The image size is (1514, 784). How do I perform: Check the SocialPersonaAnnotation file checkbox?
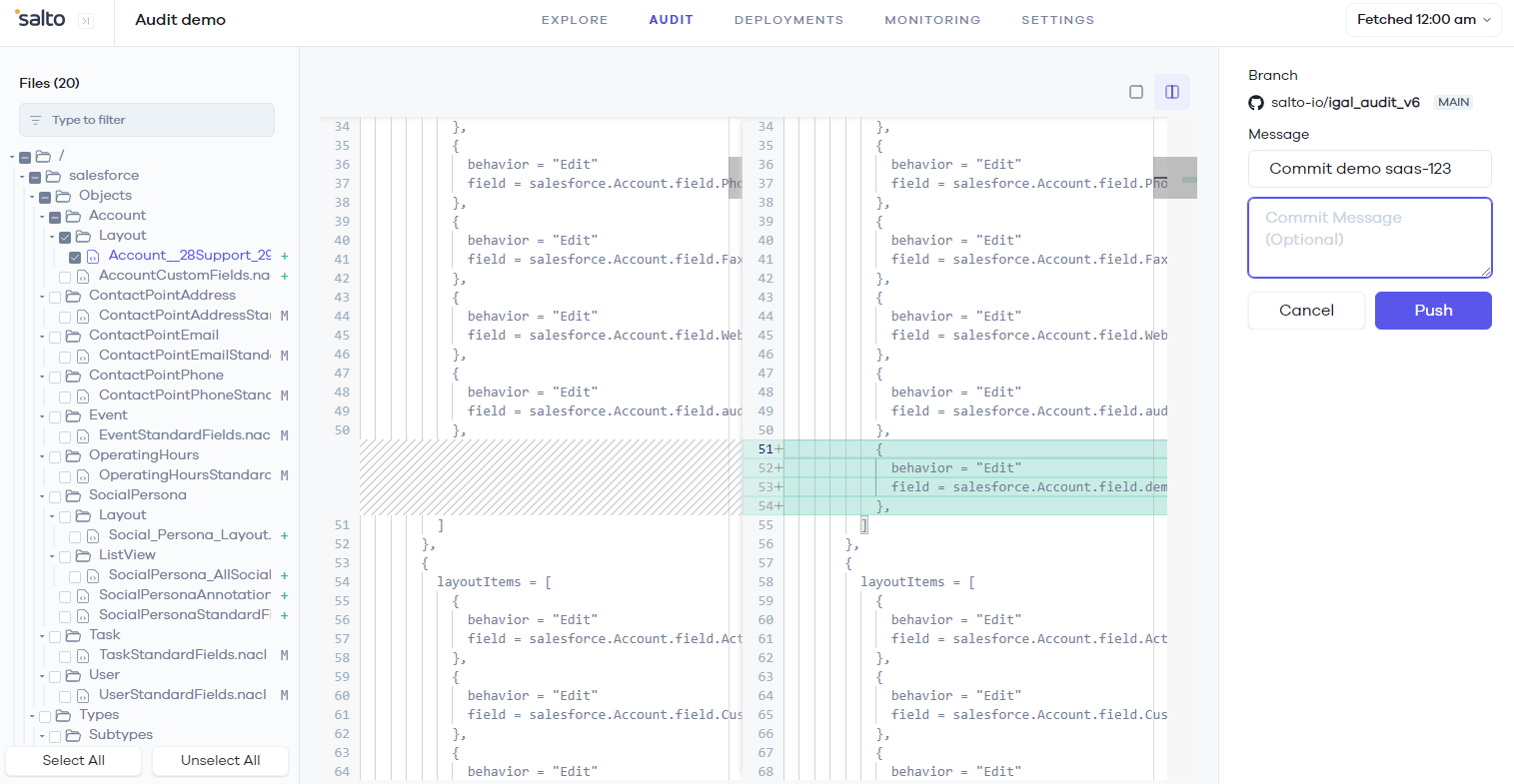[x=65, y=596]
